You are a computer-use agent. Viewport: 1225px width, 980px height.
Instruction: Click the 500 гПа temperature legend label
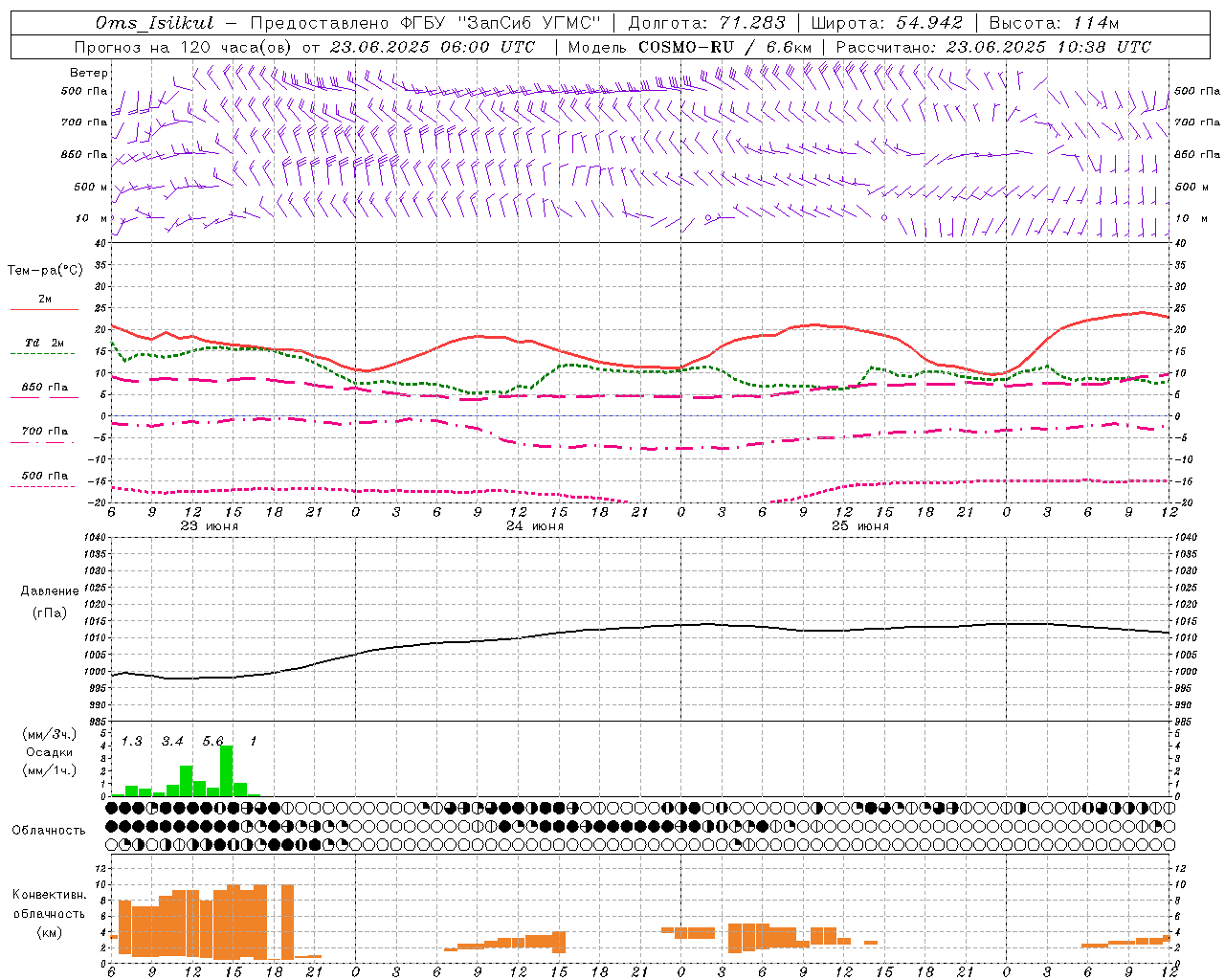(x=45, y=476)
